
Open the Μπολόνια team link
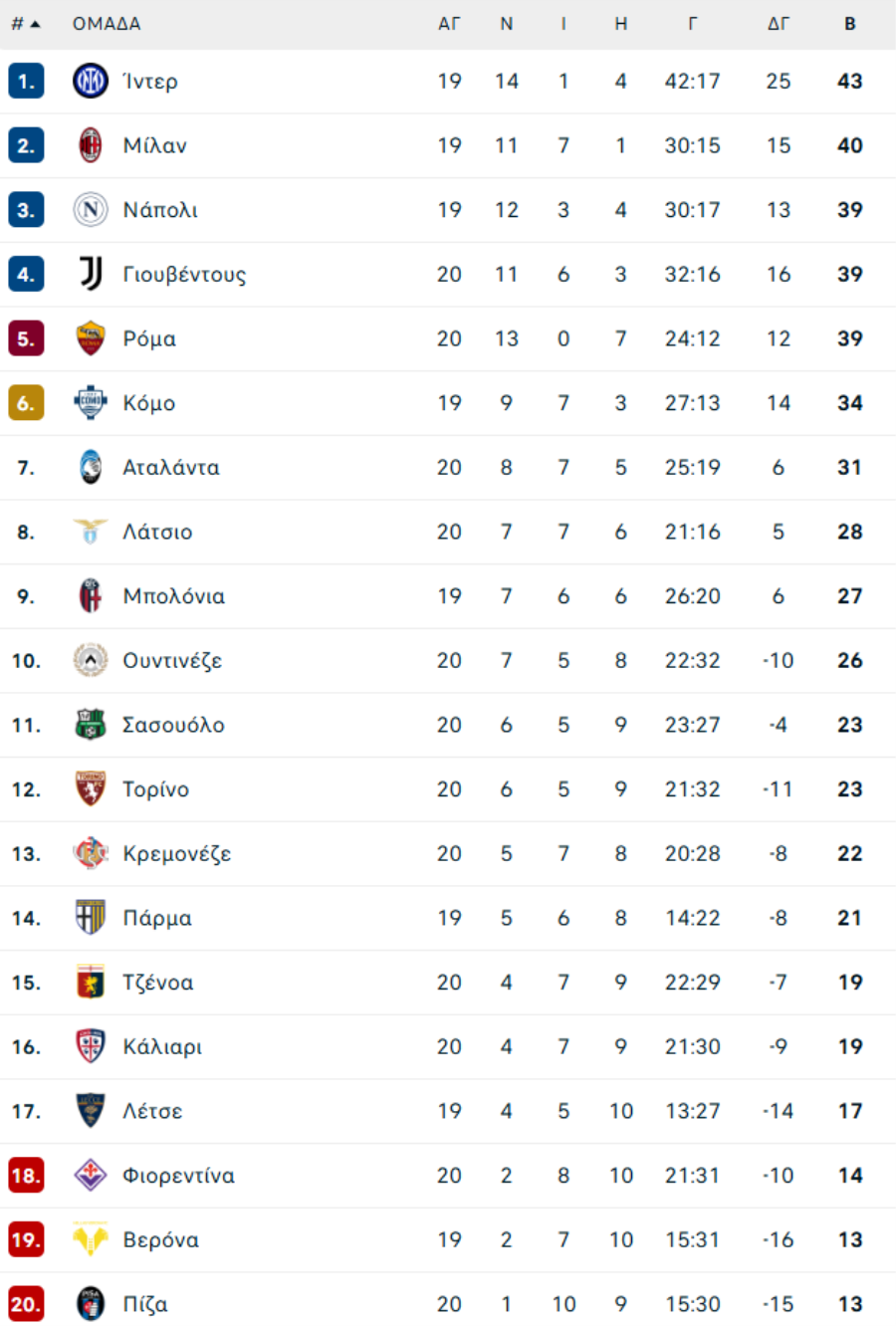[x=174, y=596]
